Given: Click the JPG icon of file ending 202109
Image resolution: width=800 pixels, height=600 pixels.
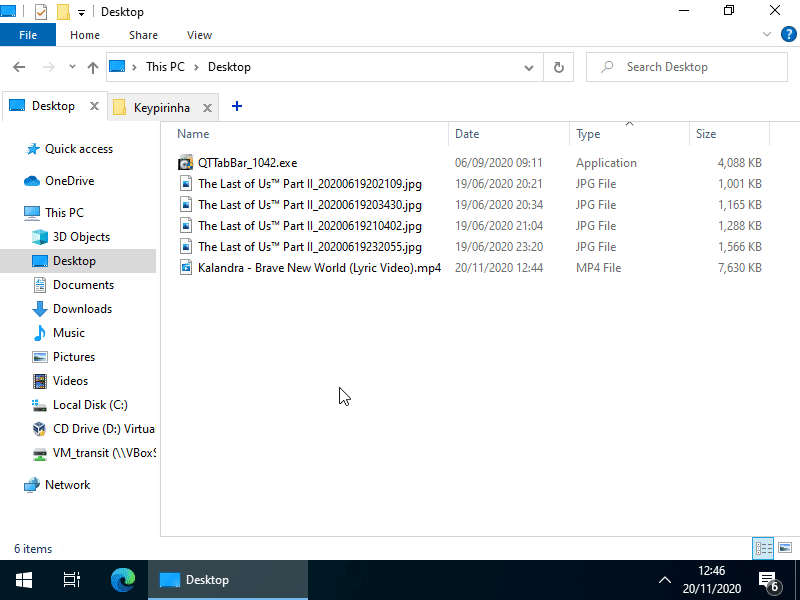Looking at the screenshot, I should pyautogui.click(x=186, y=184).
